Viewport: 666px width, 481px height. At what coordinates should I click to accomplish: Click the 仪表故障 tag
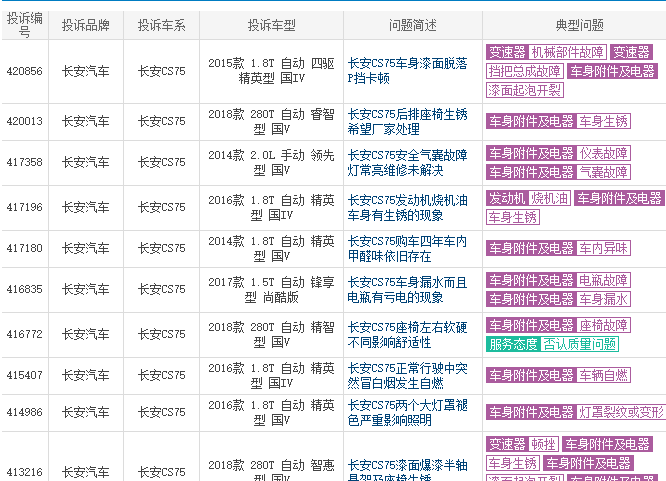coord(604,153)
